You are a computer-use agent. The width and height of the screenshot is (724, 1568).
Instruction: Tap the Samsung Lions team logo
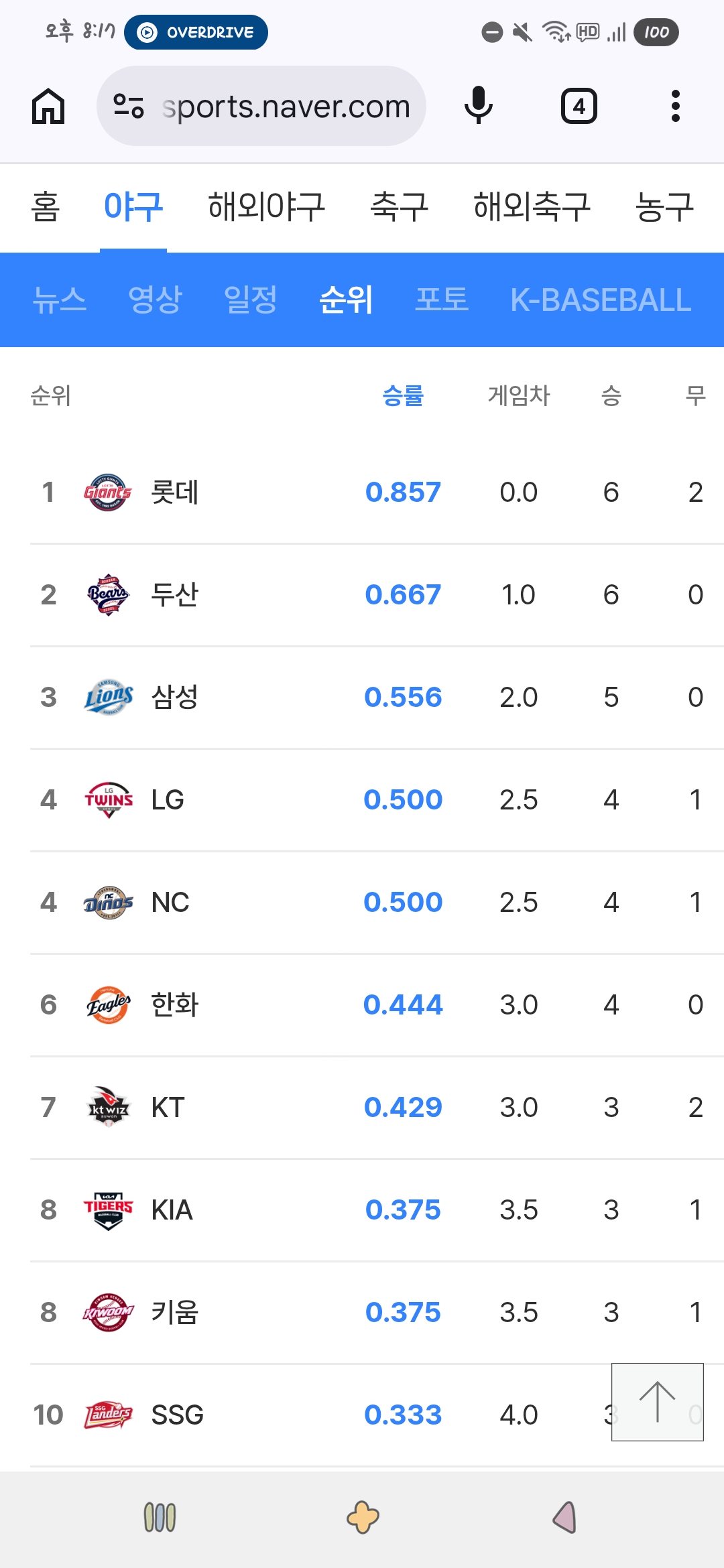coord(107,698)
